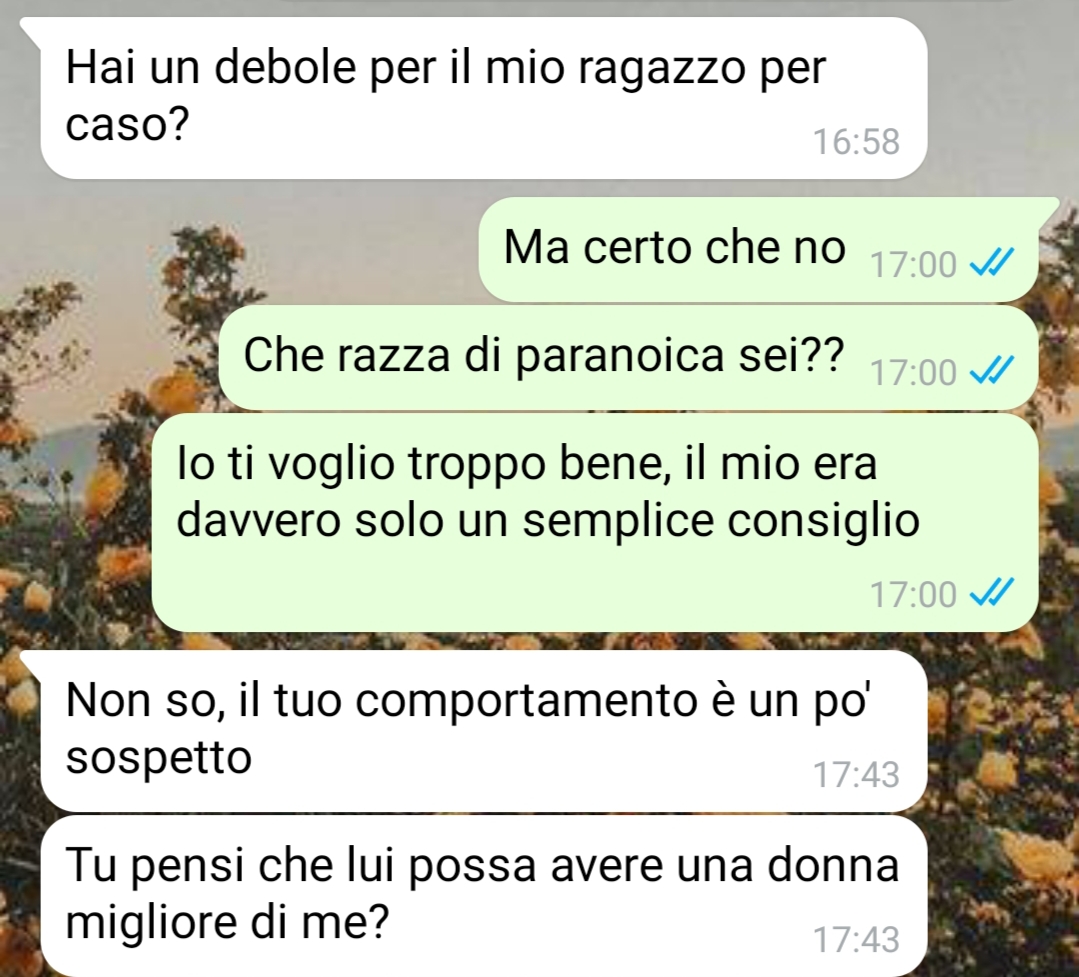Select the message 'Hai un debole per il mio ragazzo'
Viewport: 1079px width, 977px height.
(x=484, y=98)
